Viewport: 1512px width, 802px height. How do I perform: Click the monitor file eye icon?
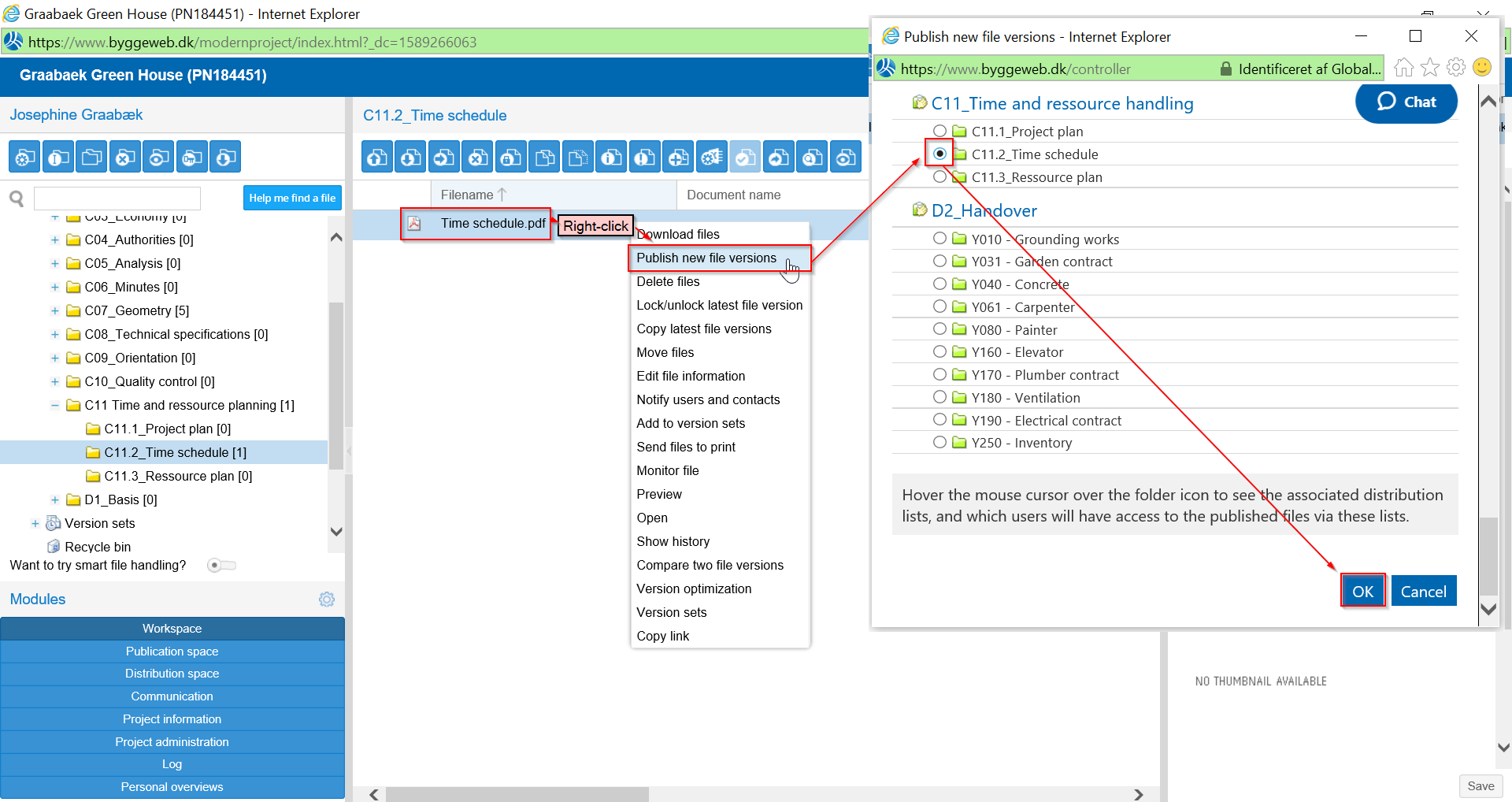pyautogui.click(x=846, y=156)
